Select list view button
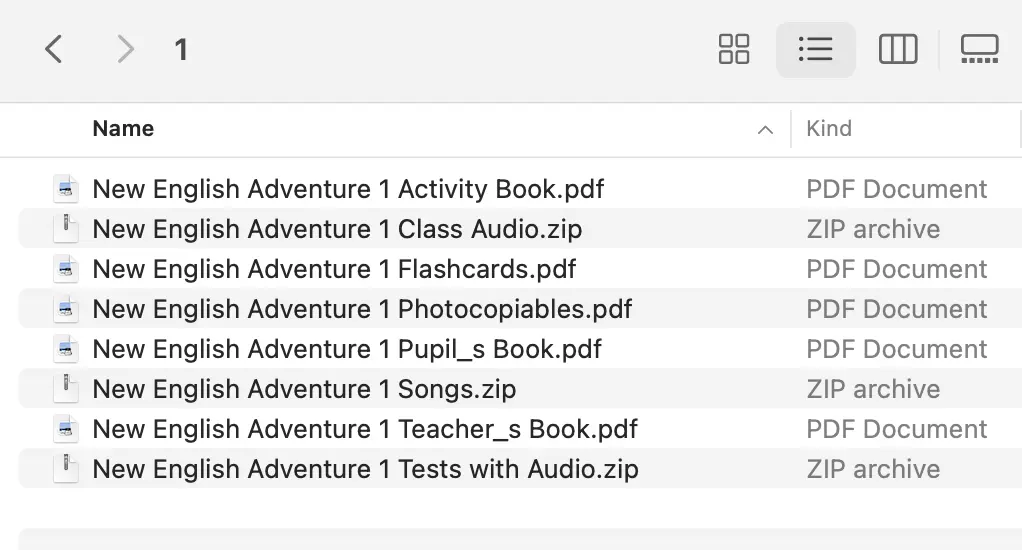 (x=815, y=50)
